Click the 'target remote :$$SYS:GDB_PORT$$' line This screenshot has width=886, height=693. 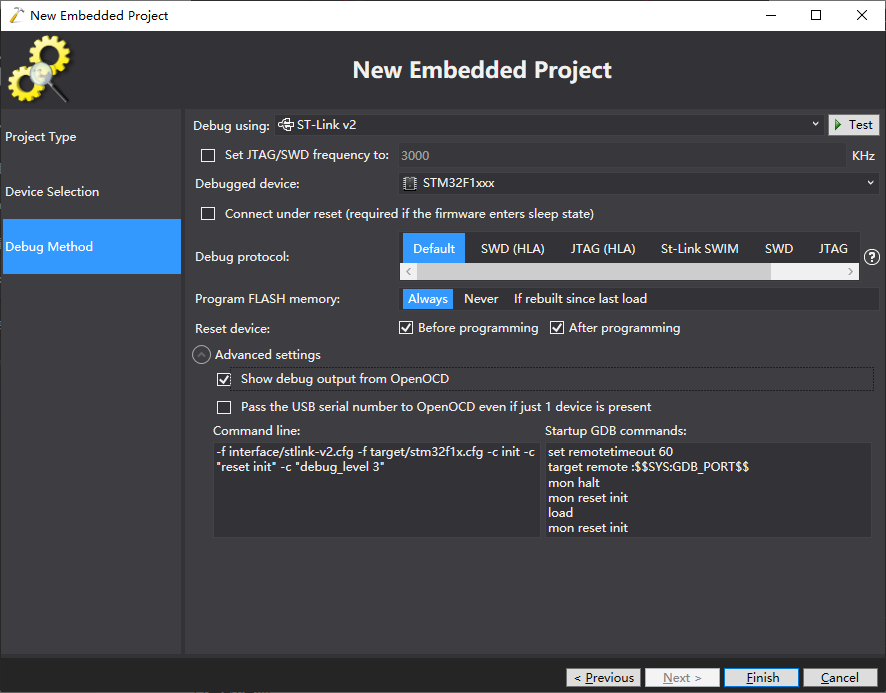648,467
